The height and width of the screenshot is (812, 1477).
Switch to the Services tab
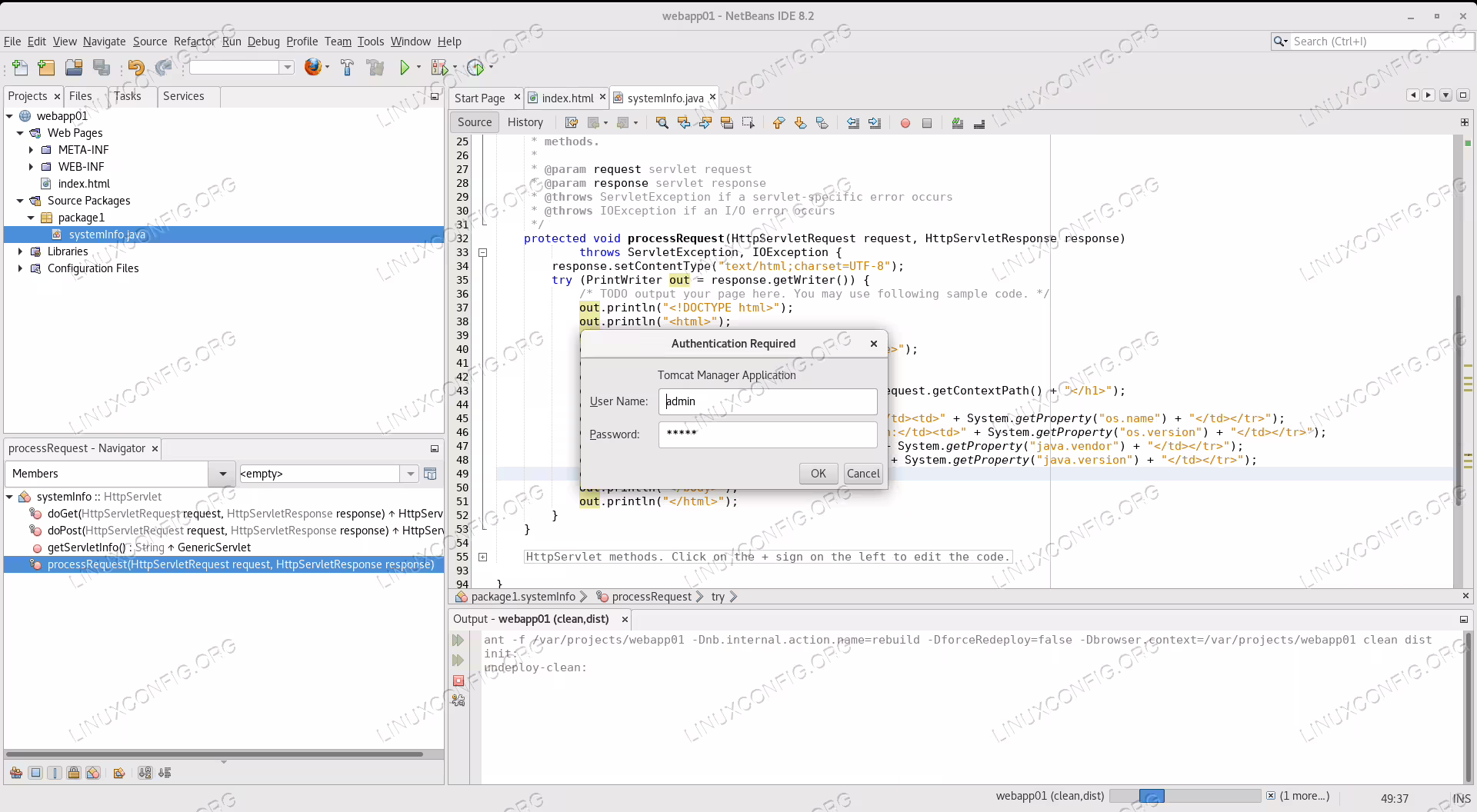pos(183,96)
